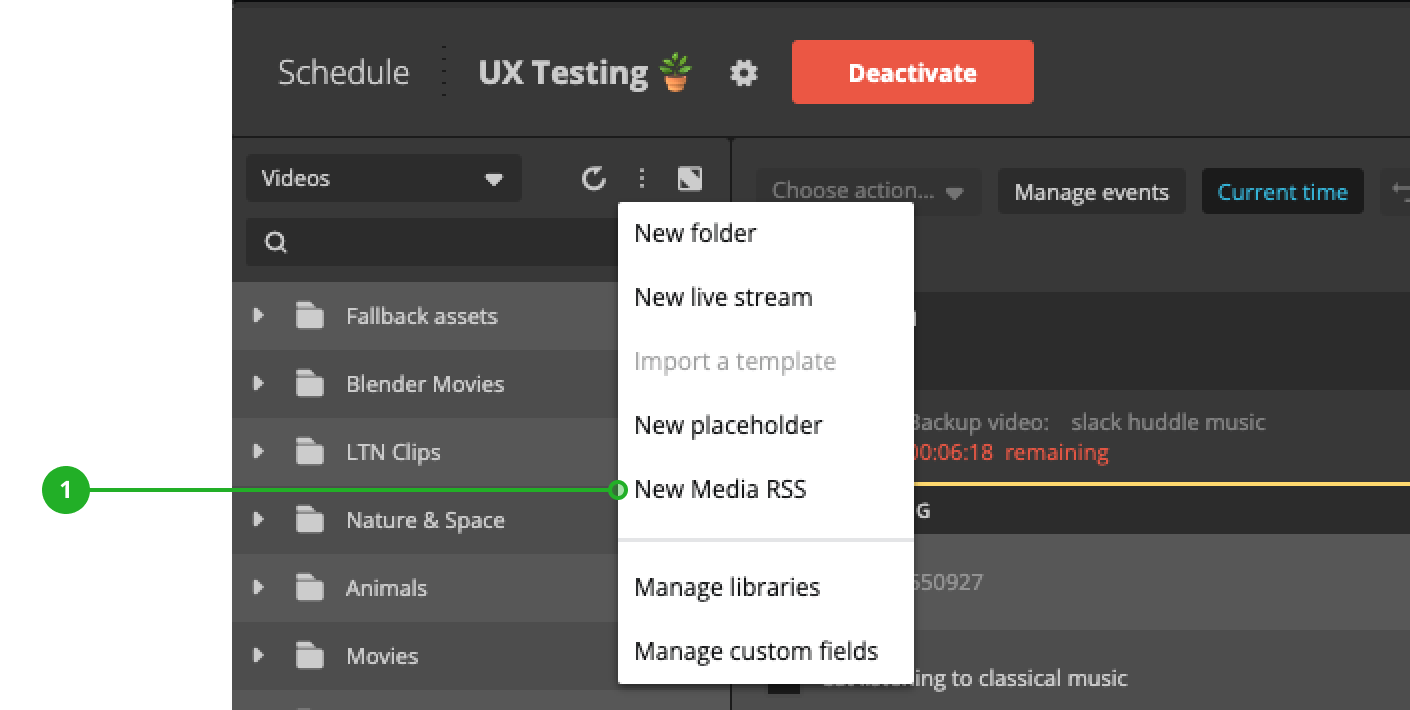Click the Movies folder icon
The image size is (1410, 710).
point(310,656)
